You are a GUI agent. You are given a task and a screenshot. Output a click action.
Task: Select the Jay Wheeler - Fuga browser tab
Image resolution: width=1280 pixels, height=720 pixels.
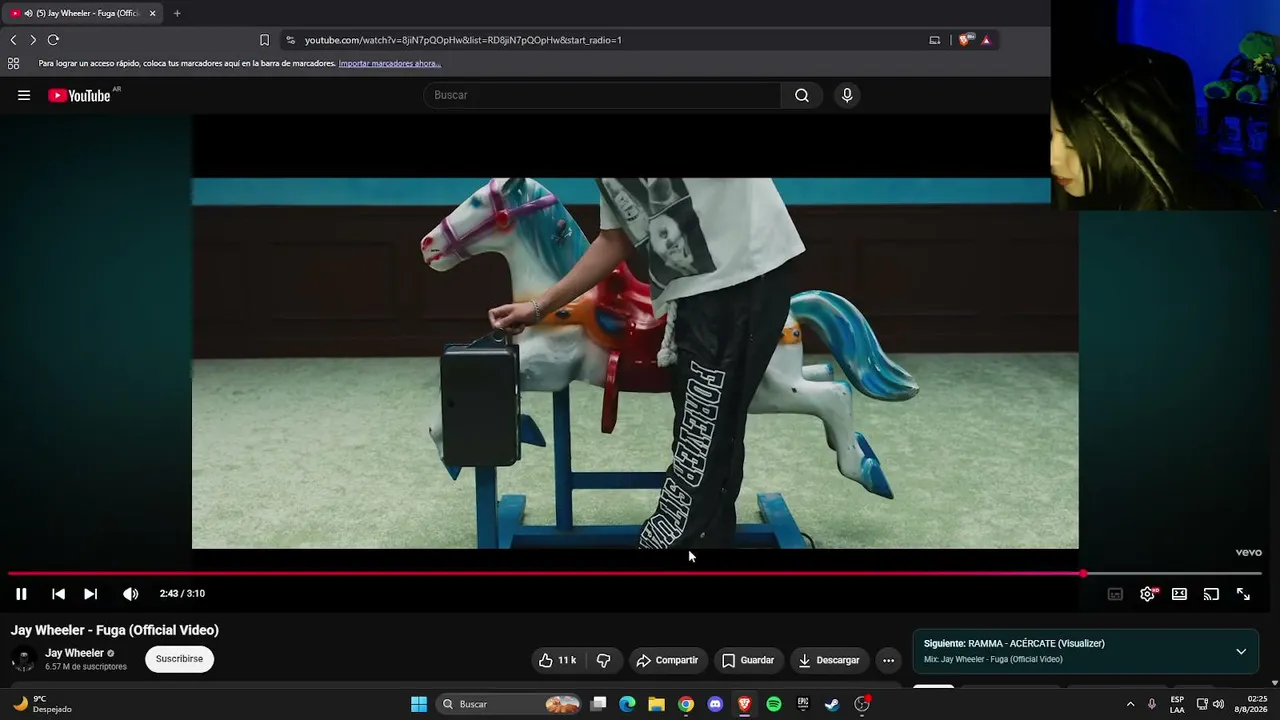82,13
